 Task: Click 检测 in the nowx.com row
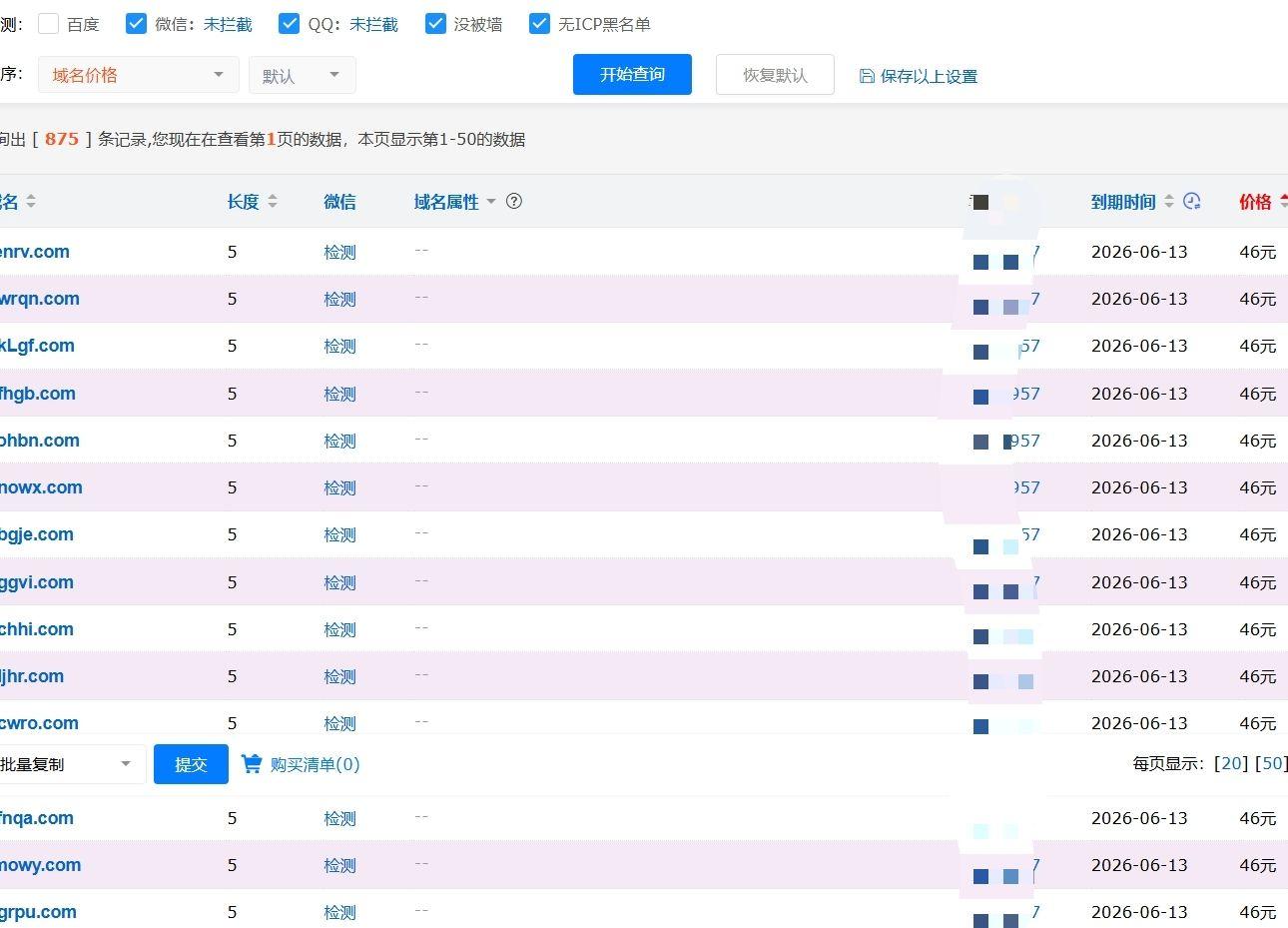[339, 487]
